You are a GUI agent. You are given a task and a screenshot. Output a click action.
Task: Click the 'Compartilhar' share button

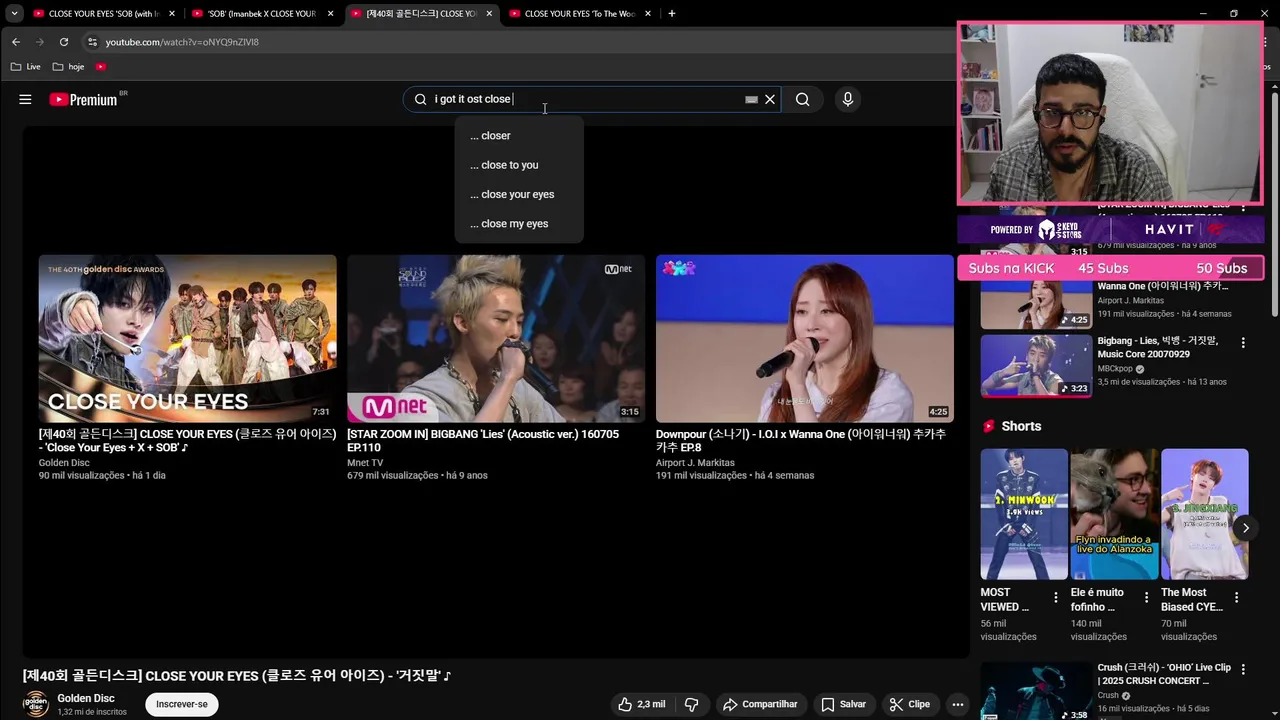760,704
